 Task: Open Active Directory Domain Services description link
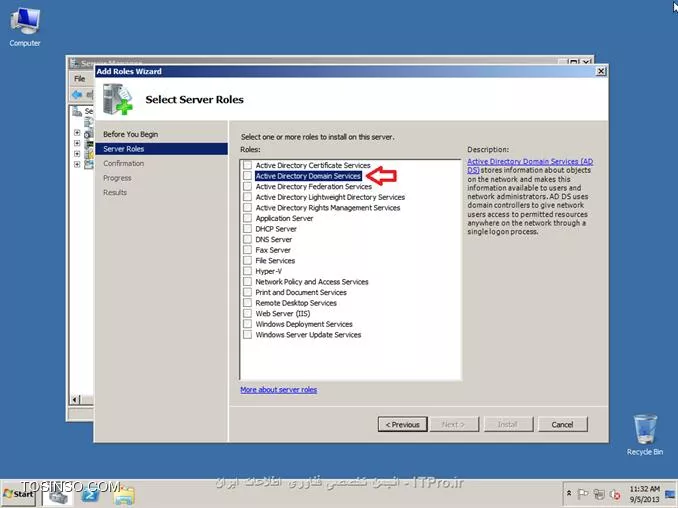point(530,166)
